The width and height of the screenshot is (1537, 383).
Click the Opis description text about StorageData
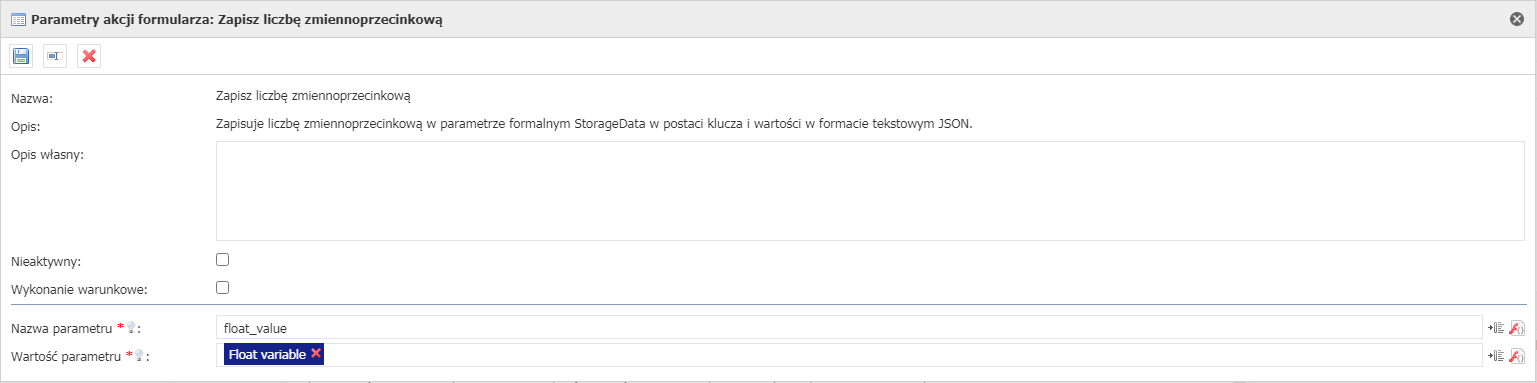[594, 125]
